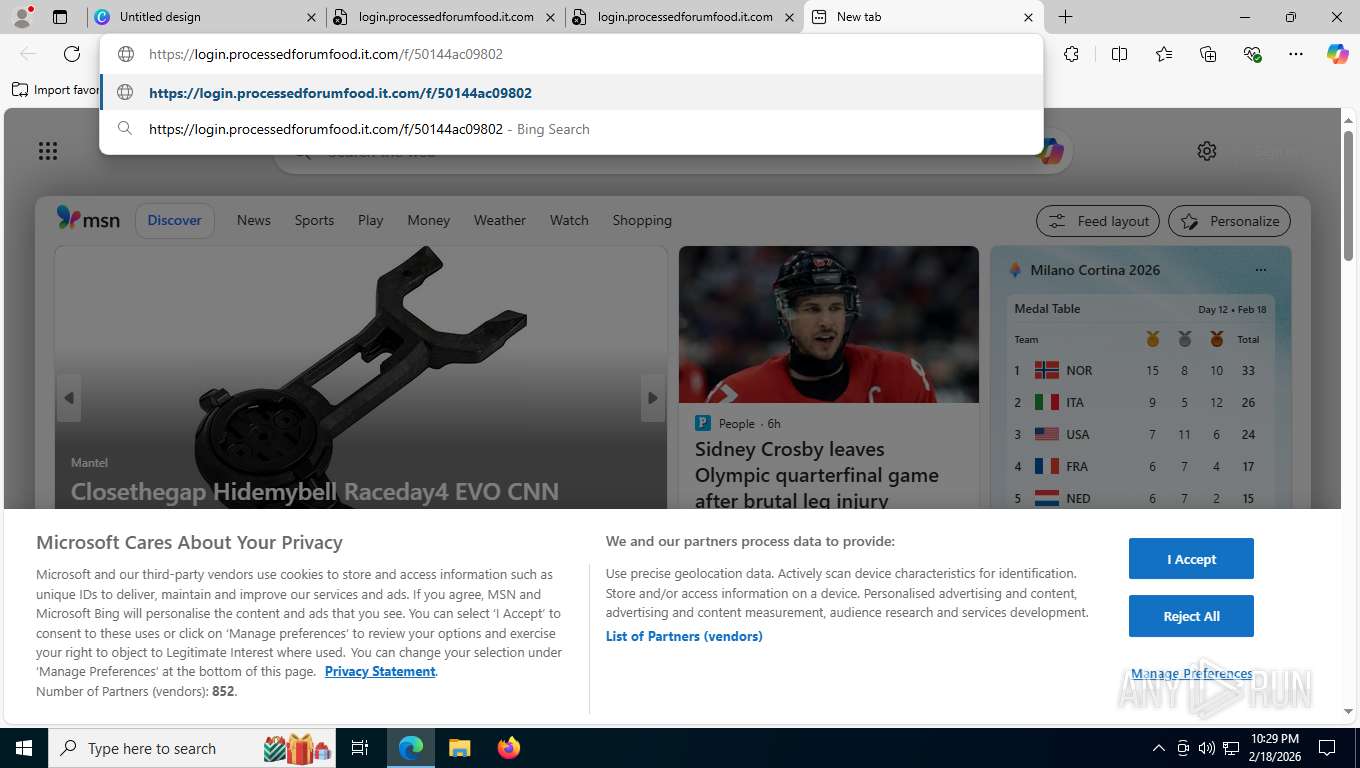This screenshot has width=1360, height=768.
Task: Open the Weather tab
Action: 500,220
